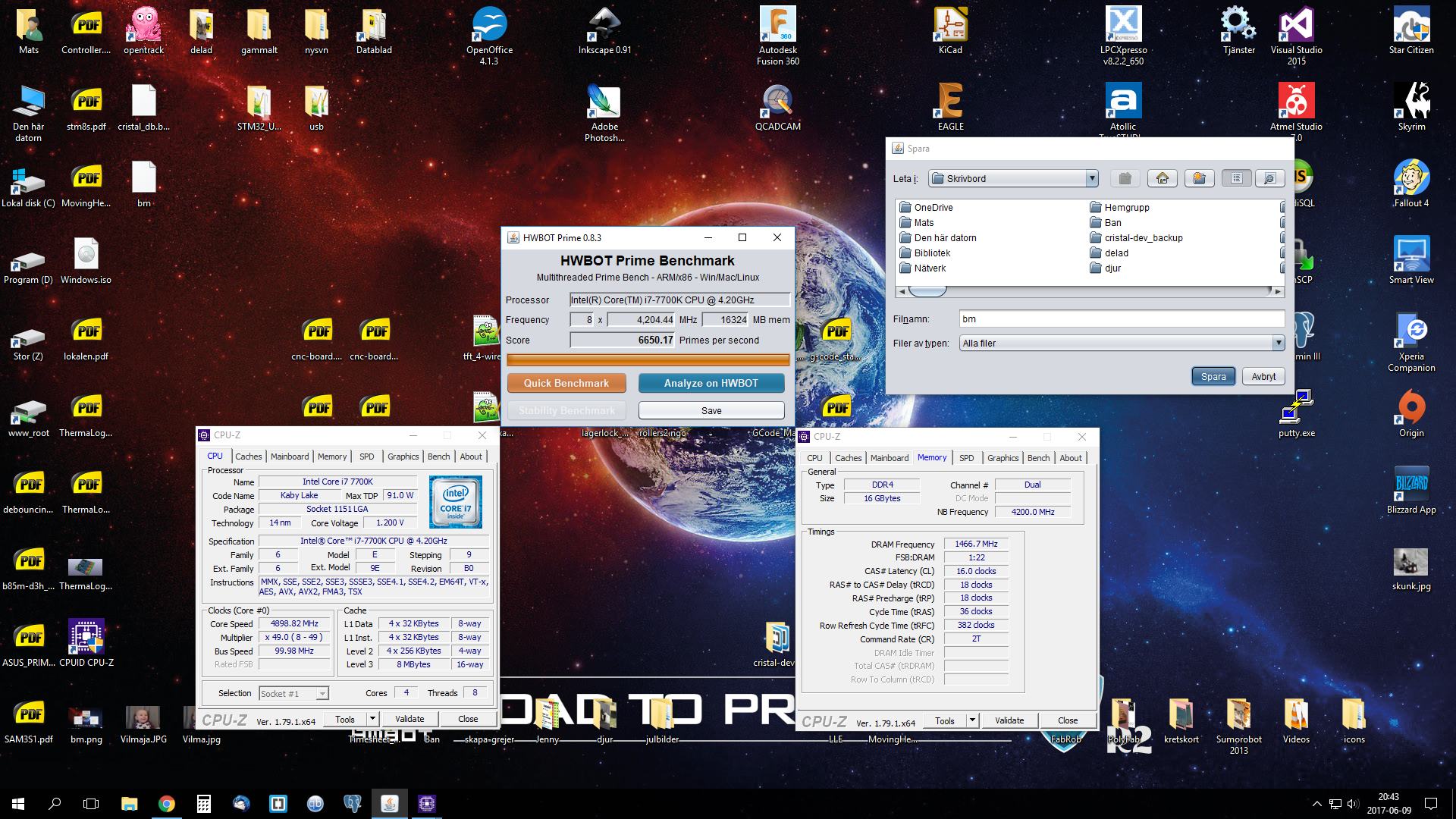The height and width of the screenshot is (819, 1456).
Task: Switch to the Mainboard tab in the left CPU-Z window
Action: click(x=290, y=457)
